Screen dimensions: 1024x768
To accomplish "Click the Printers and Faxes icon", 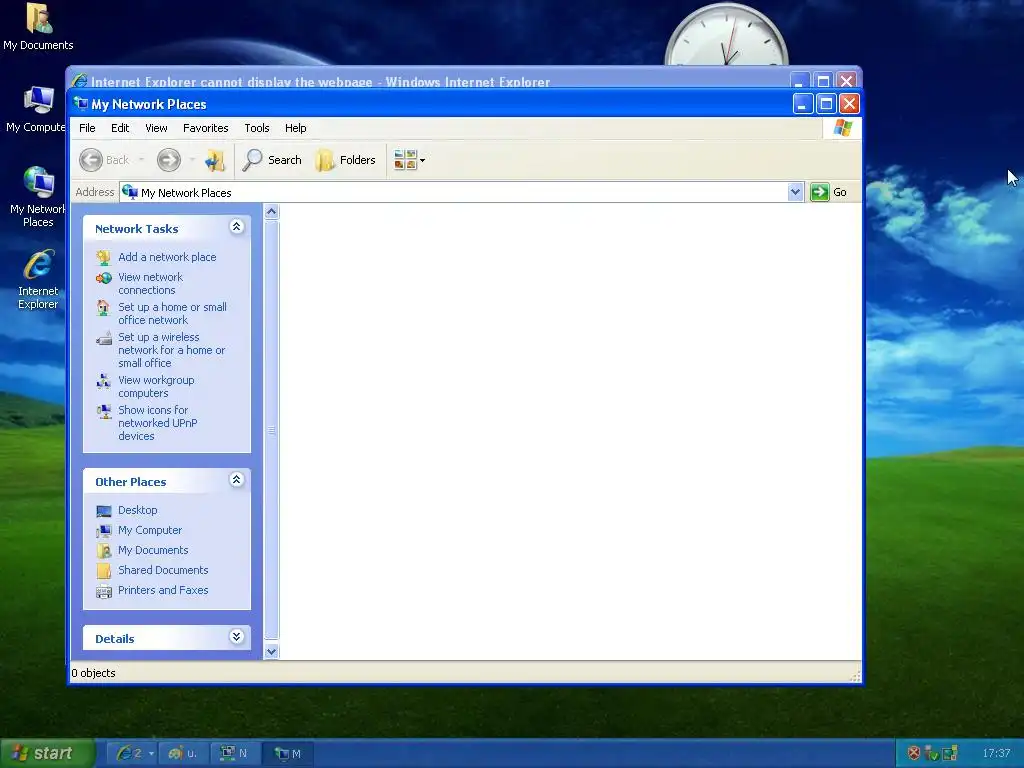I will [103, 592].
